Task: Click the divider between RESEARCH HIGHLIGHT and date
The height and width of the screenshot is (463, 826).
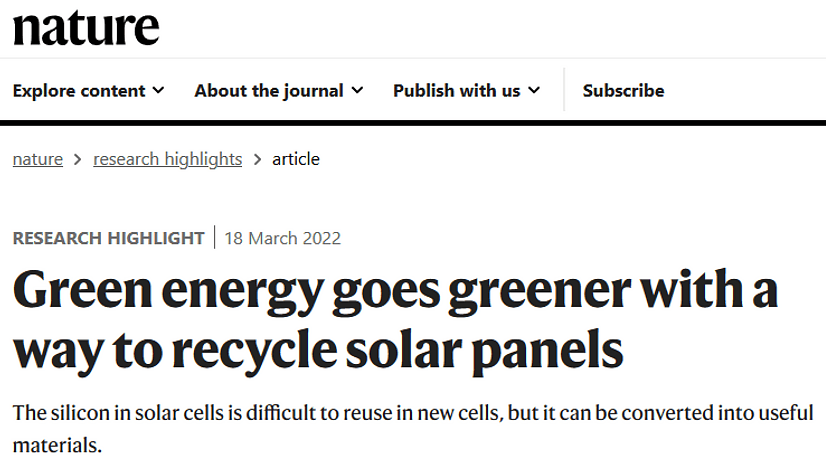Action: (214, 237)
